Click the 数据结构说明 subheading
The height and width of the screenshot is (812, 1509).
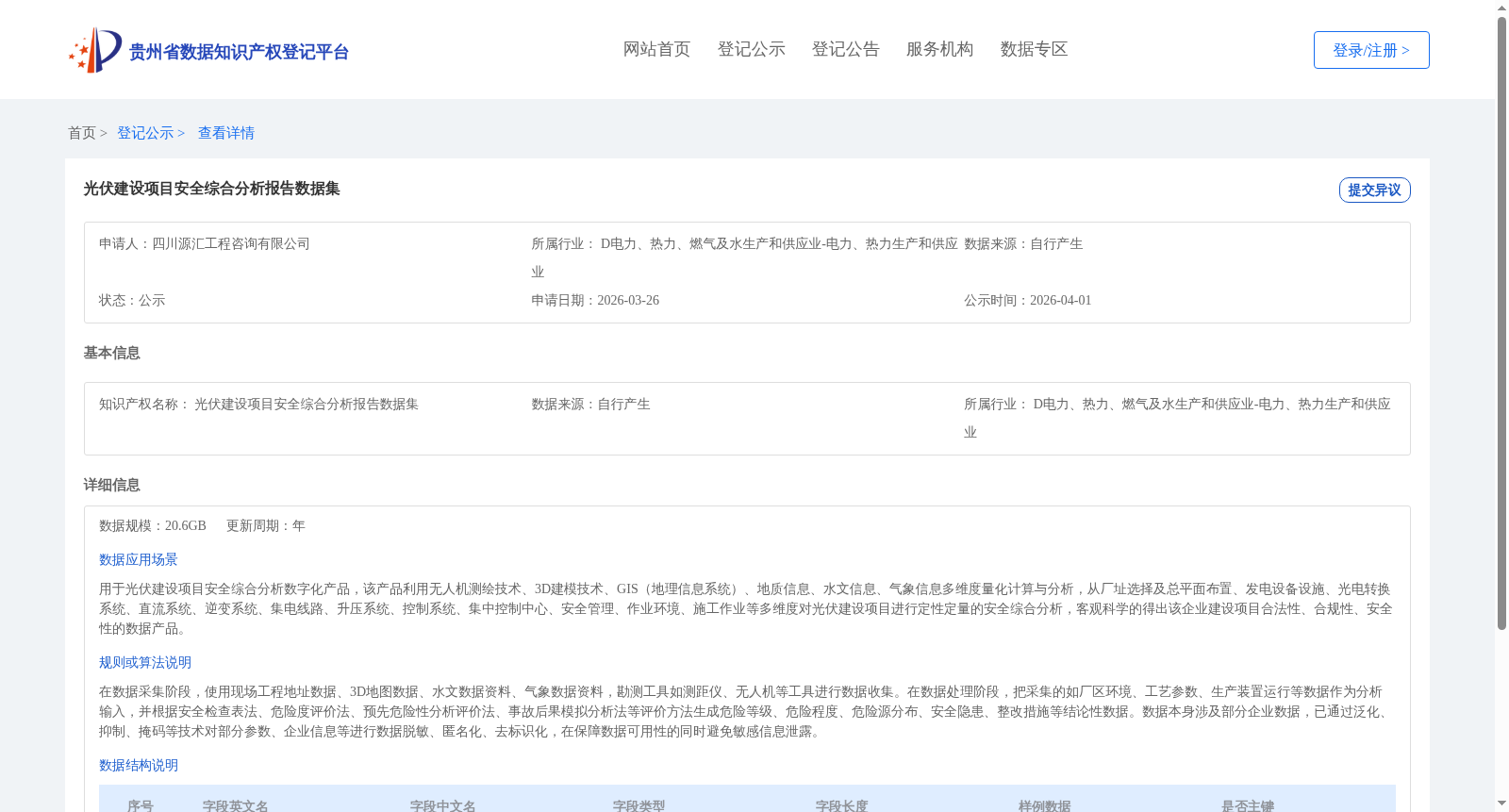[139, 765]
